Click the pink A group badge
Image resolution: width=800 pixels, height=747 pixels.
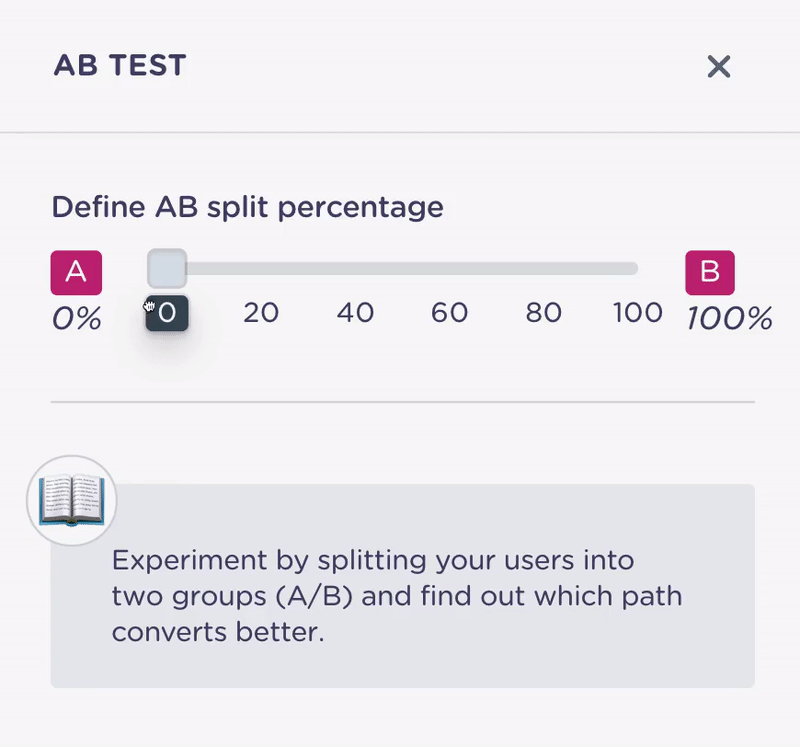(x=76, y=272)
